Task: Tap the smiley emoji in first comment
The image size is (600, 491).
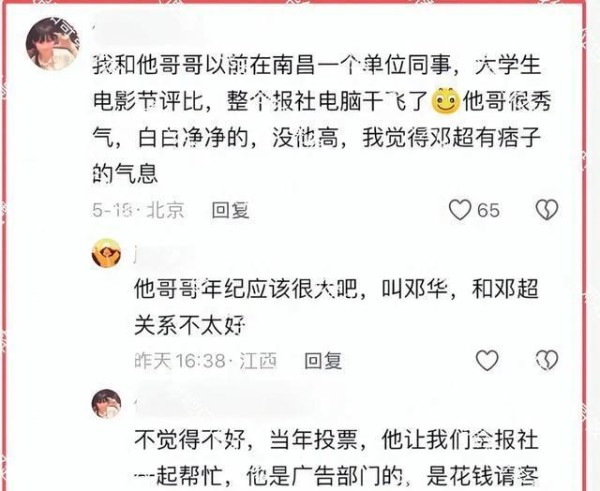Action: (445, 101)
